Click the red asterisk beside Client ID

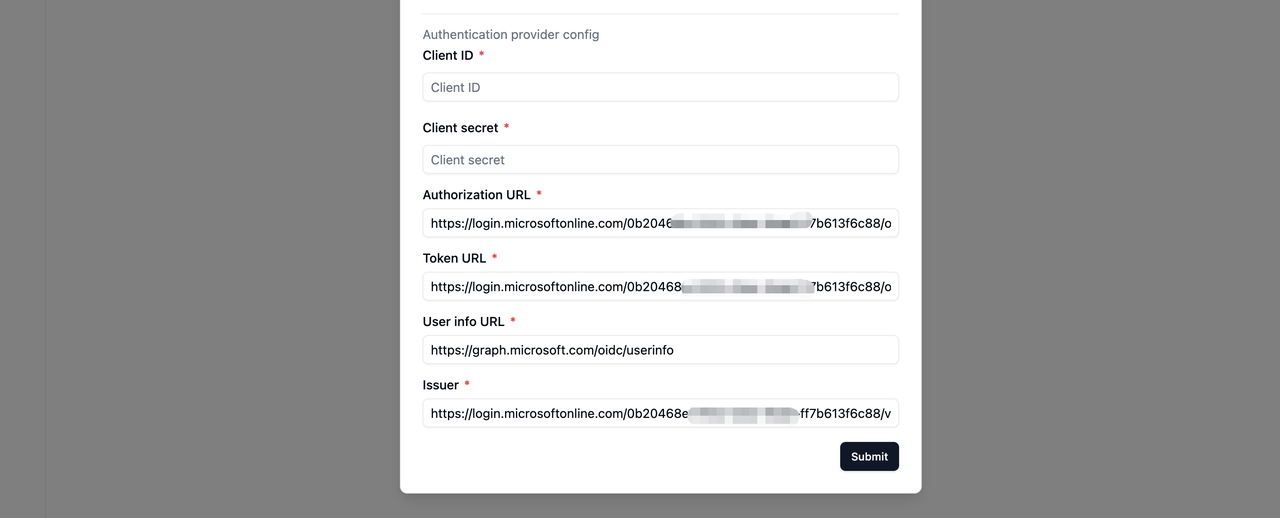tap(482, 54)
